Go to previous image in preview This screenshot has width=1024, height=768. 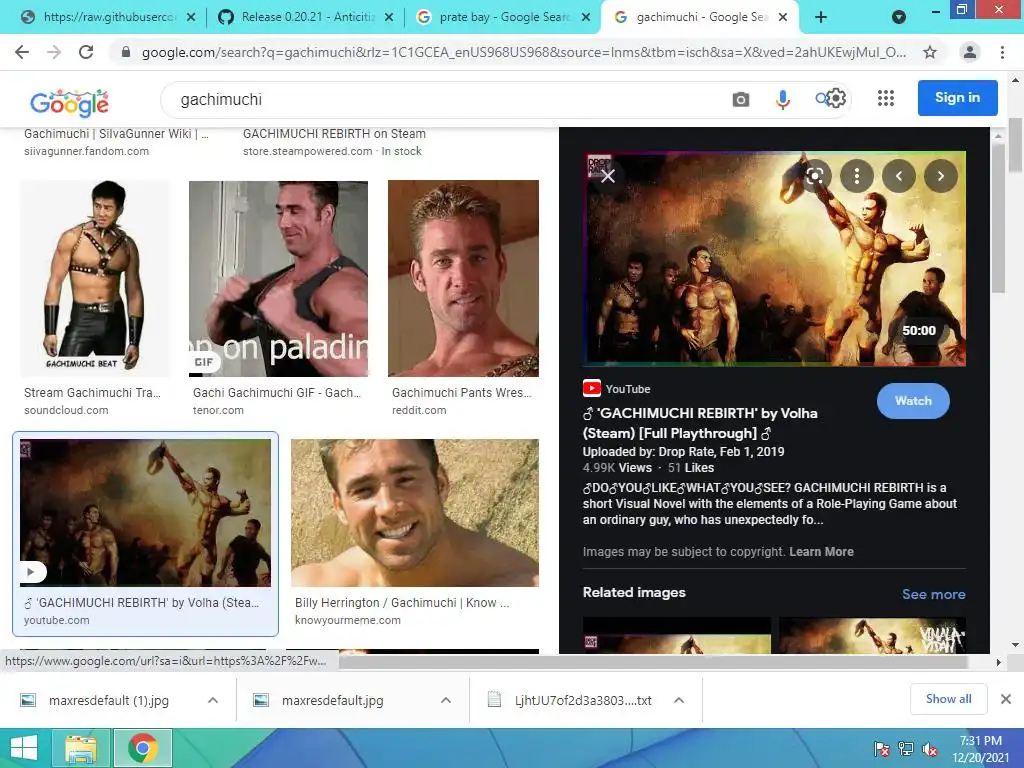pyautogui.click(x=899, y=176)
